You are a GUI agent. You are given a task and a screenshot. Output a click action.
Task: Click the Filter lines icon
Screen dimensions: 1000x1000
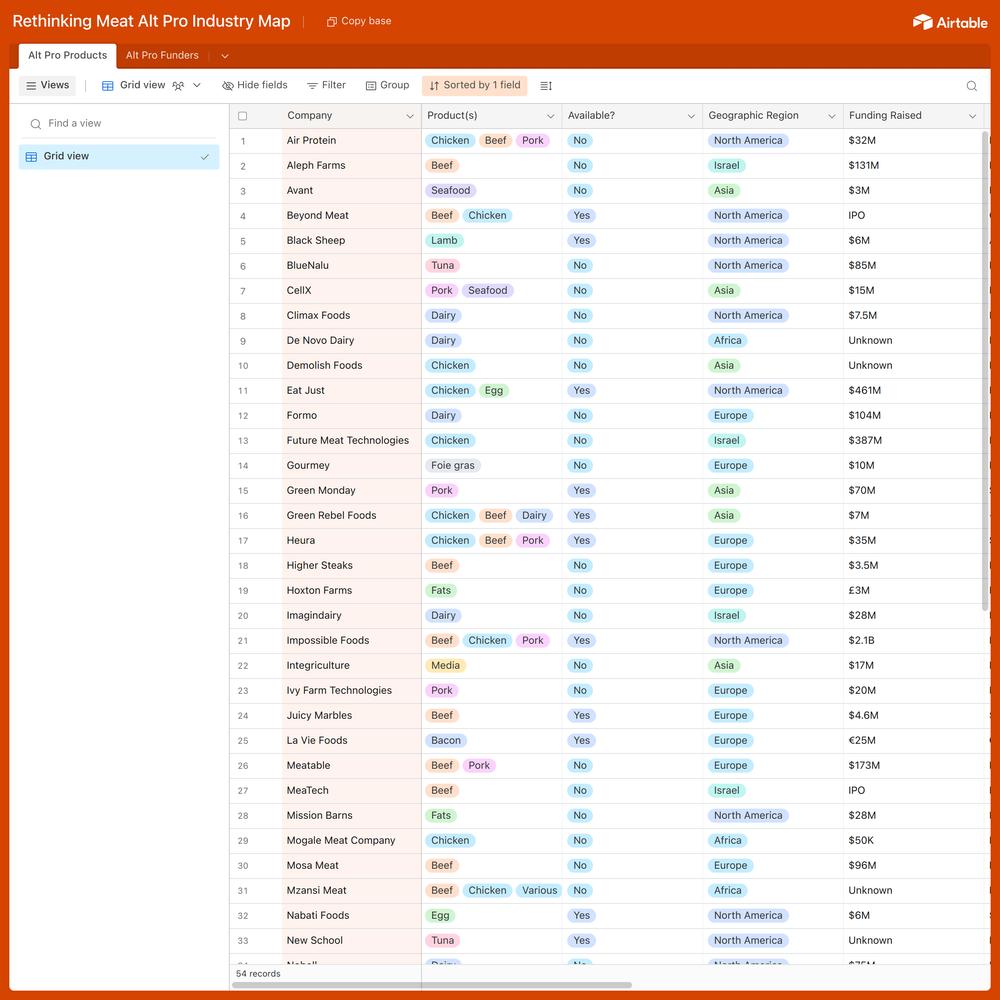pos(312,85)
